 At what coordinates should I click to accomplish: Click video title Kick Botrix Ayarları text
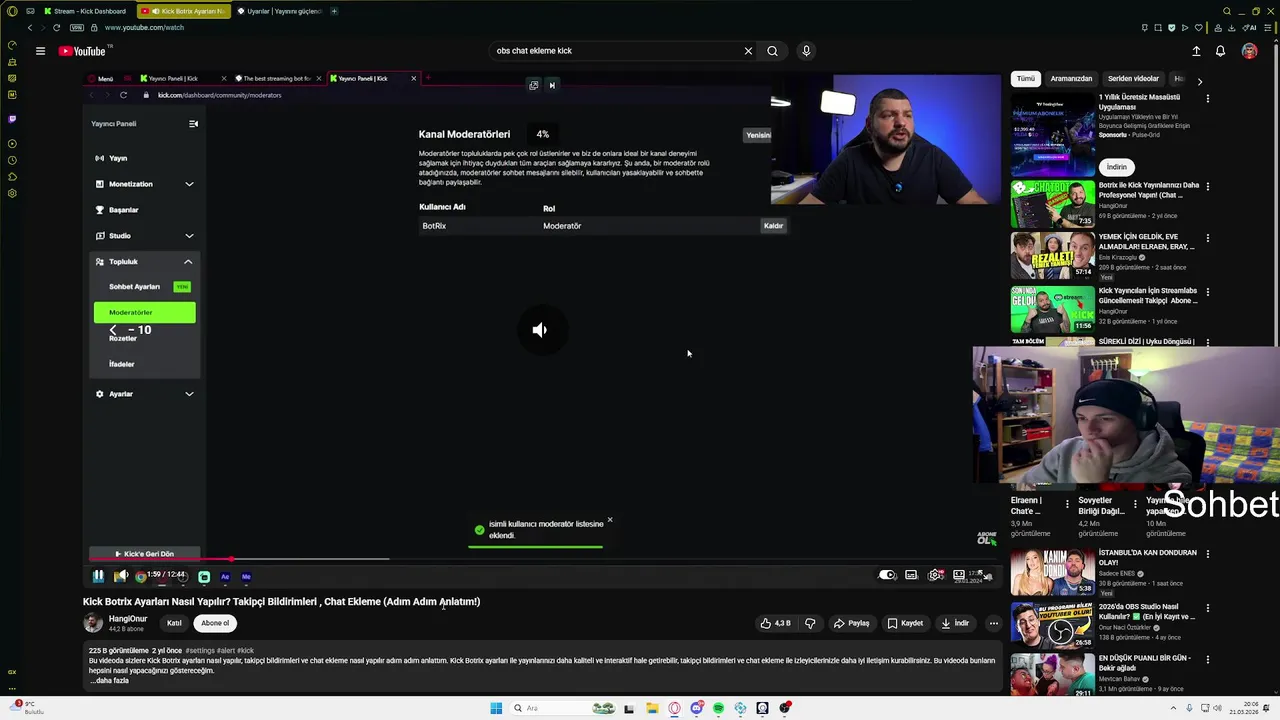coord(281,602)
